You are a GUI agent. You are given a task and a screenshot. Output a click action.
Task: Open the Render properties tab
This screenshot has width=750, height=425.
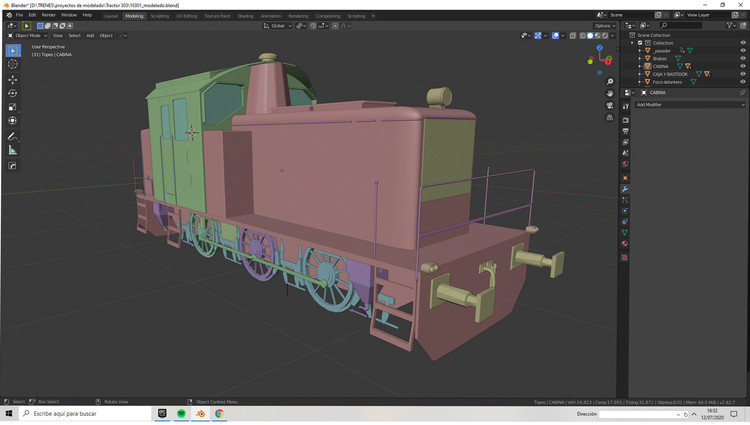[x=625, y=120]
